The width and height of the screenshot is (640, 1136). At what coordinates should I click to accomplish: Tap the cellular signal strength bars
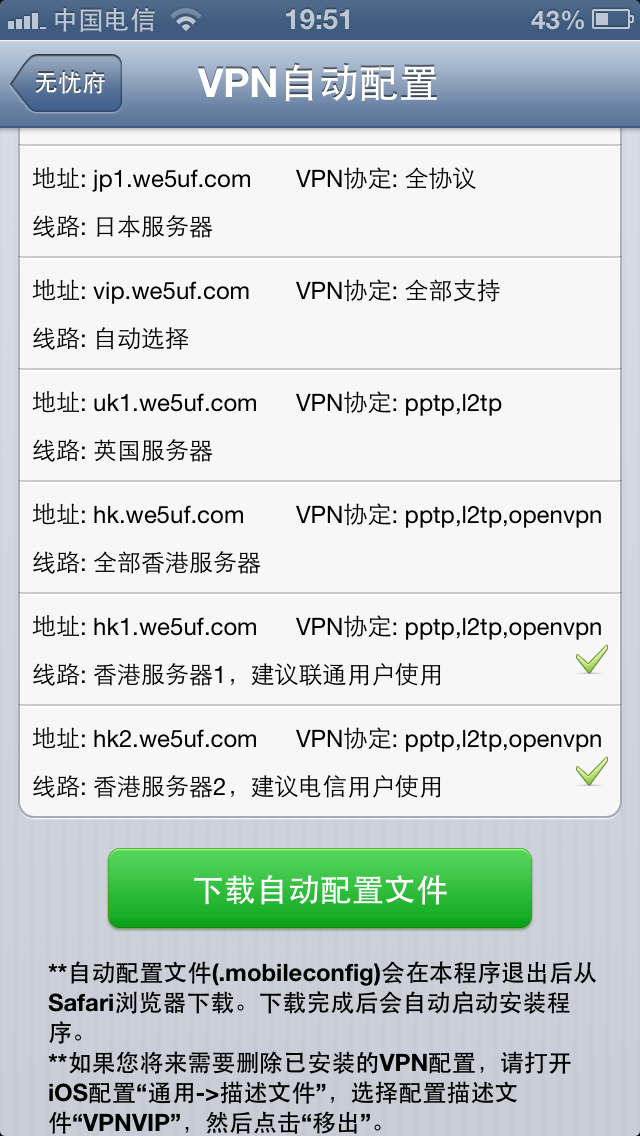[27, 22]
